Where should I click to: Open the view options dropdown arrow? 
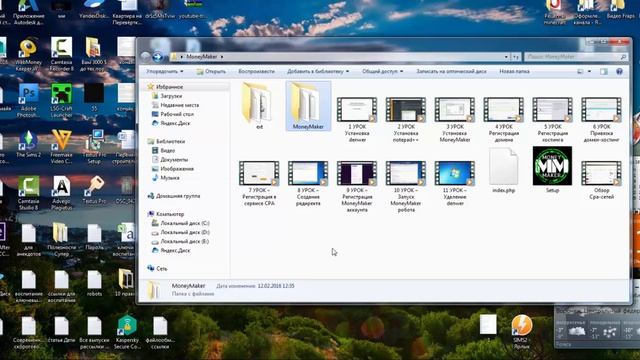coord(589,71)
